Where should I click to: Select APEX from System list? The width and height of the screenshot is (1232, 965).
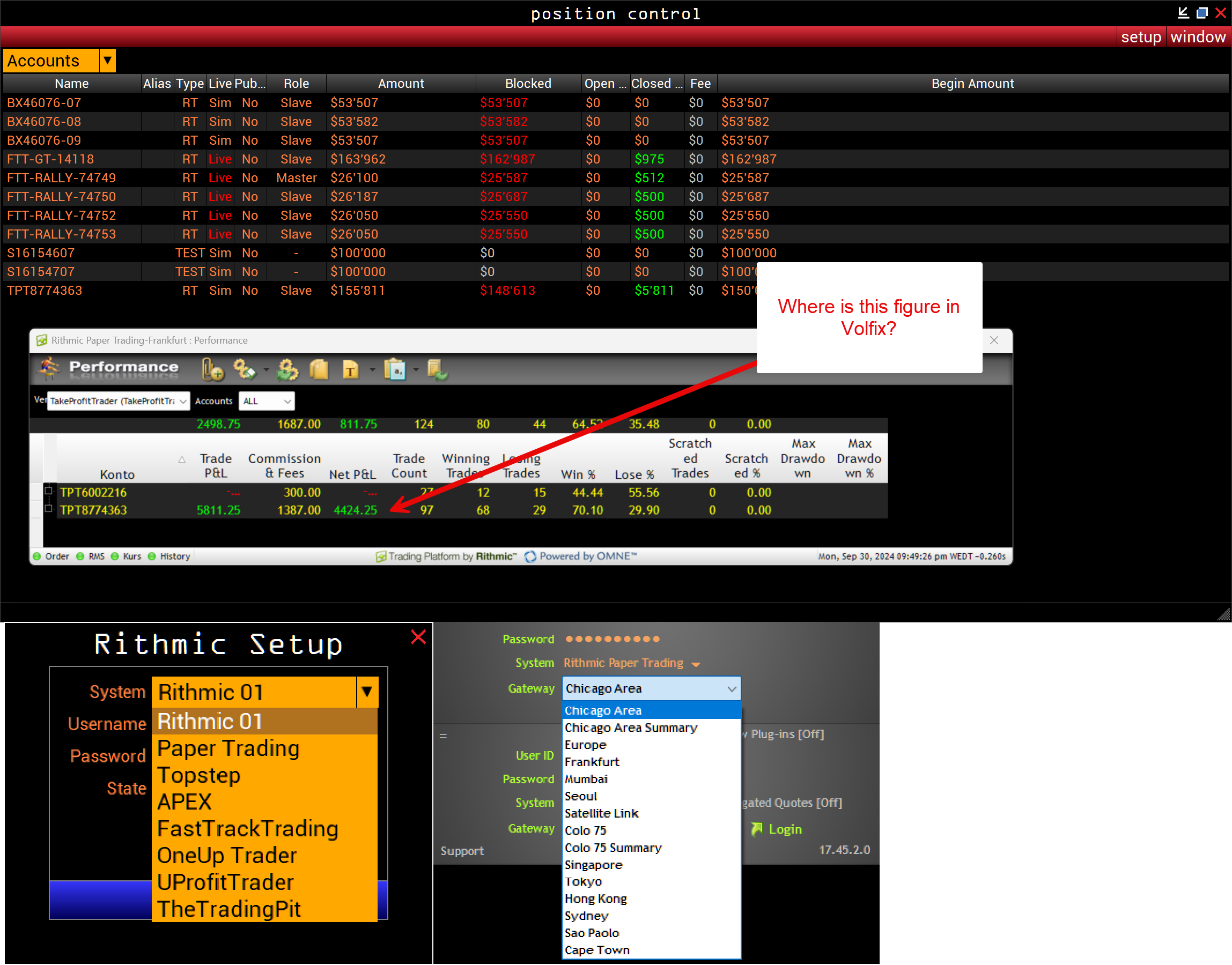tap(264, 802)
